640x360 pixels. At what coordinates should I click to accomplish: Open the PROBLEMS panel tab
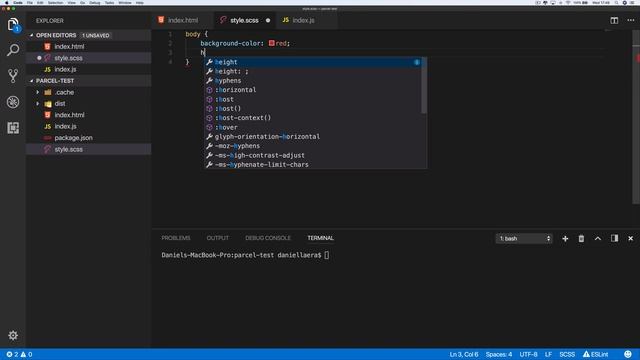(x=176, y=238)
